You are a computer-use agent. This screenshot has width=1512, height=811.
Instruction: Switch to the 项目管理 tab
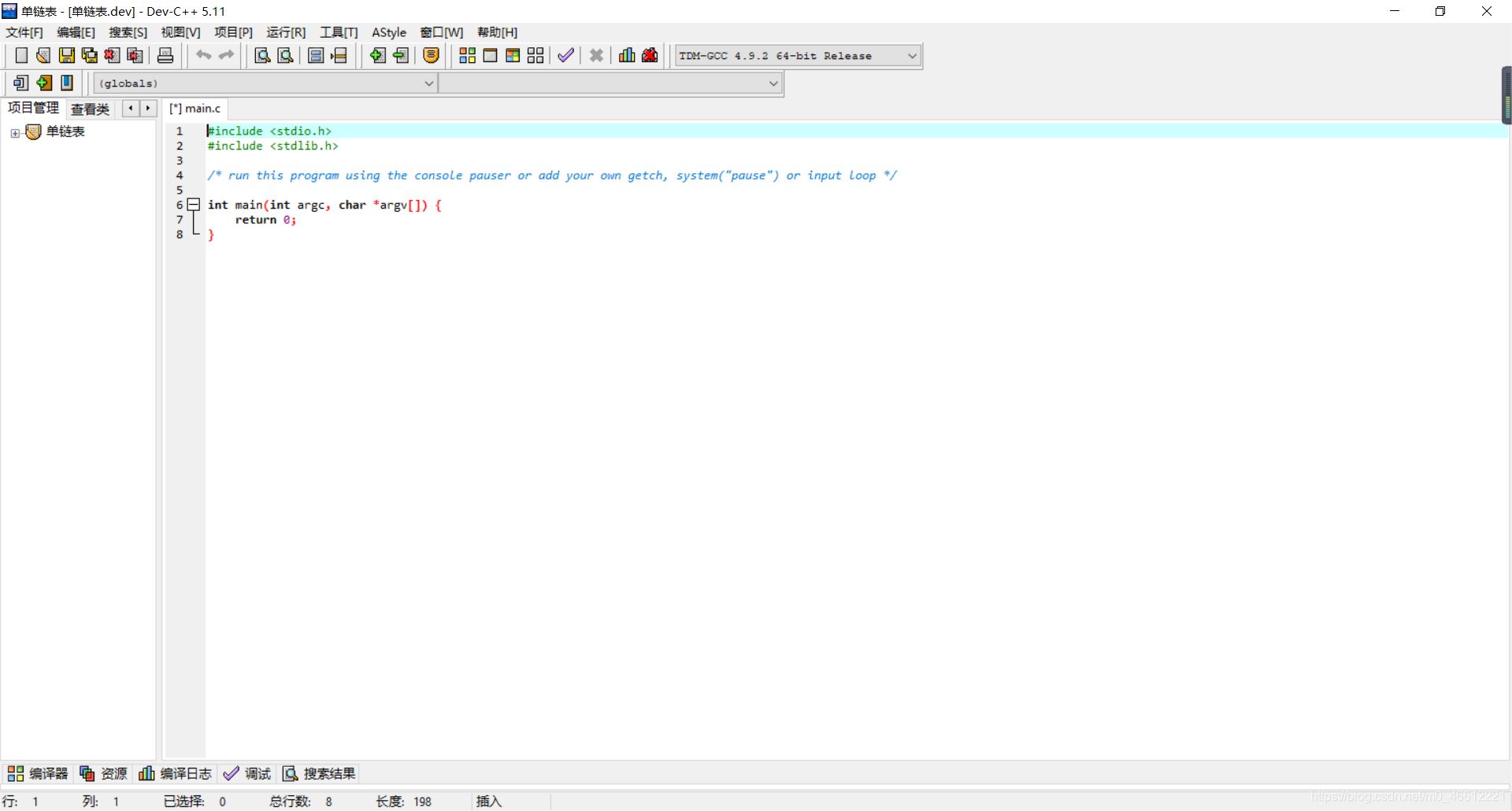(33, 108)
